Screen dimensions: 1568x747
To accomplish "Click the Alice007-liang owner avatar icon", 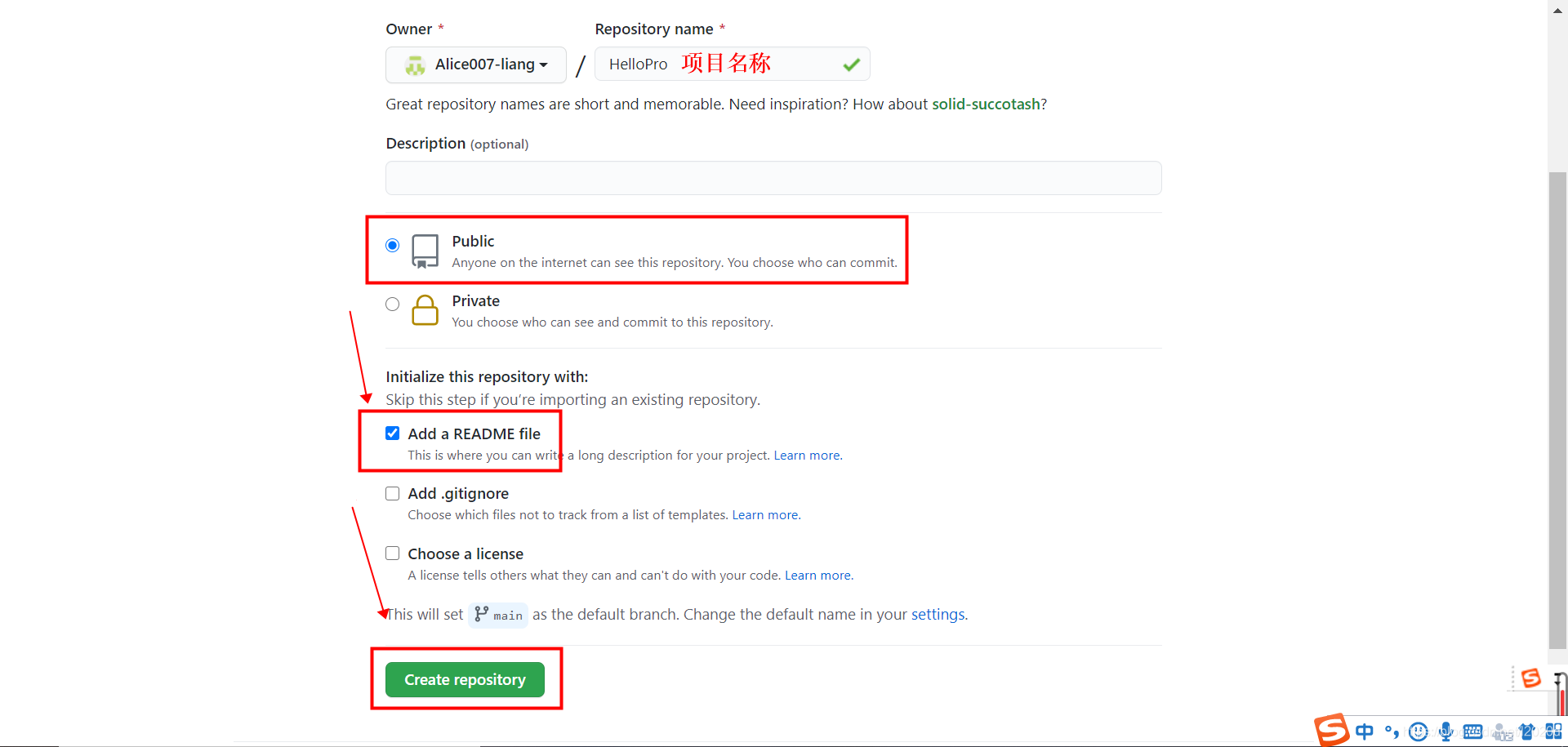I will (415, 65).
